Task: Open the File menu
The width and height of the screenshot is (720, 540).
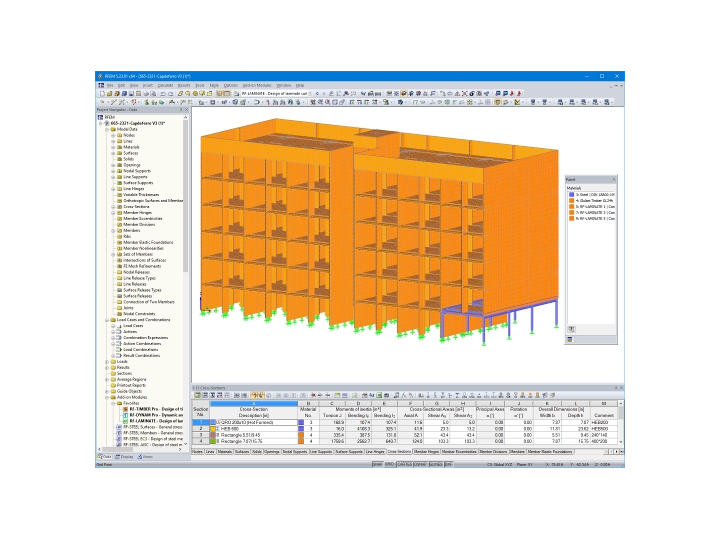Action: point(110,85)
